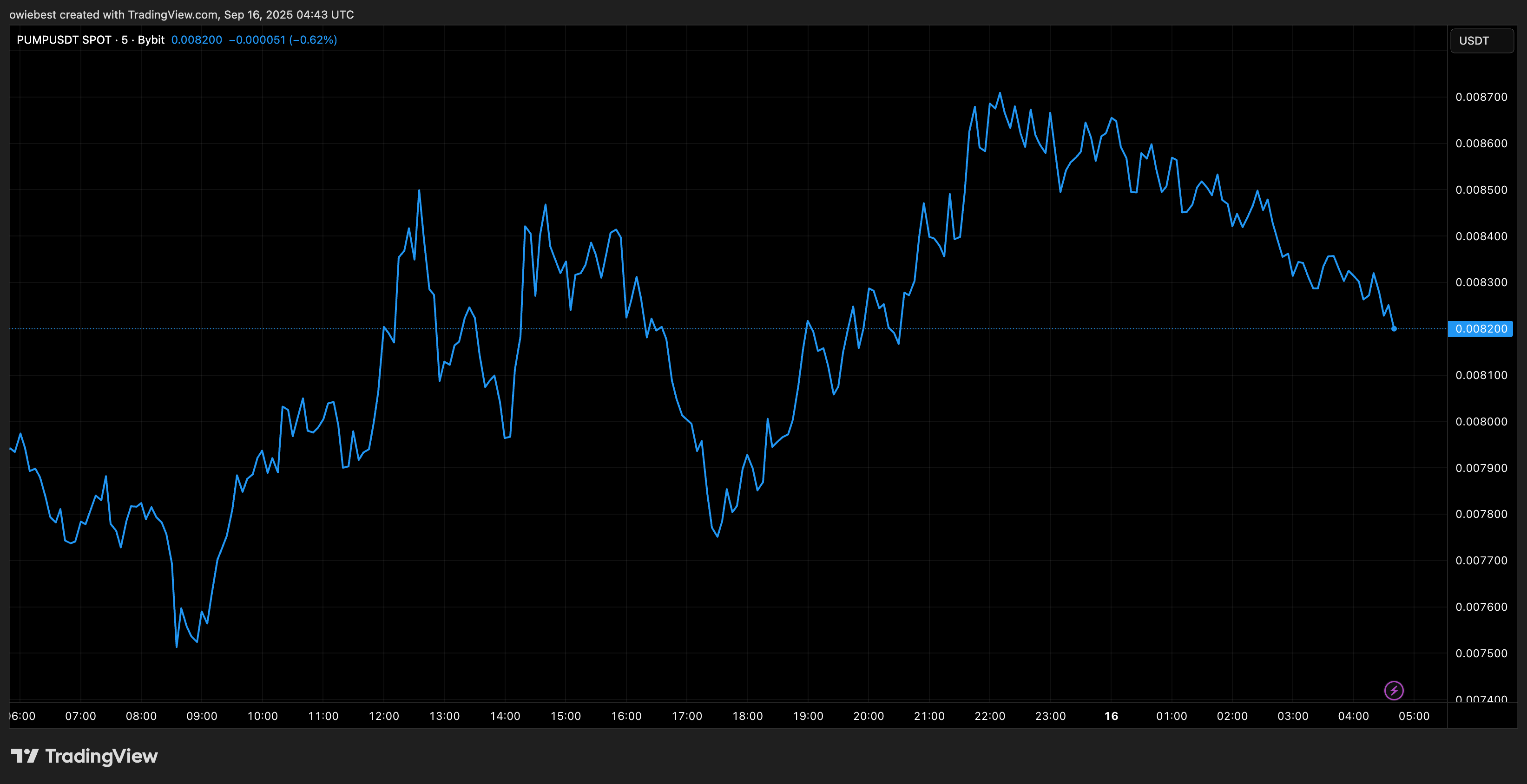Click the blue last-price dot on the line

click(x=1394, y=328)
